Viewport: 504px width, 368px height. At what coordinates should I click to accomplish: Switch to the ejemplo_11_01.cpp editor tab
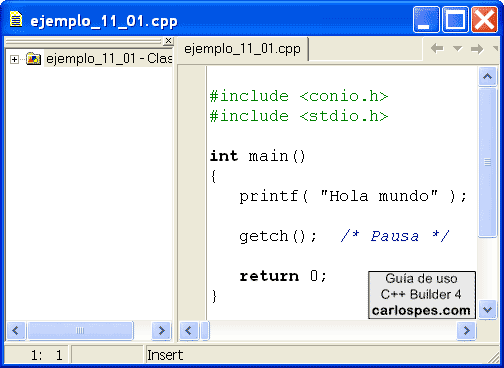(x=242, y=49)
